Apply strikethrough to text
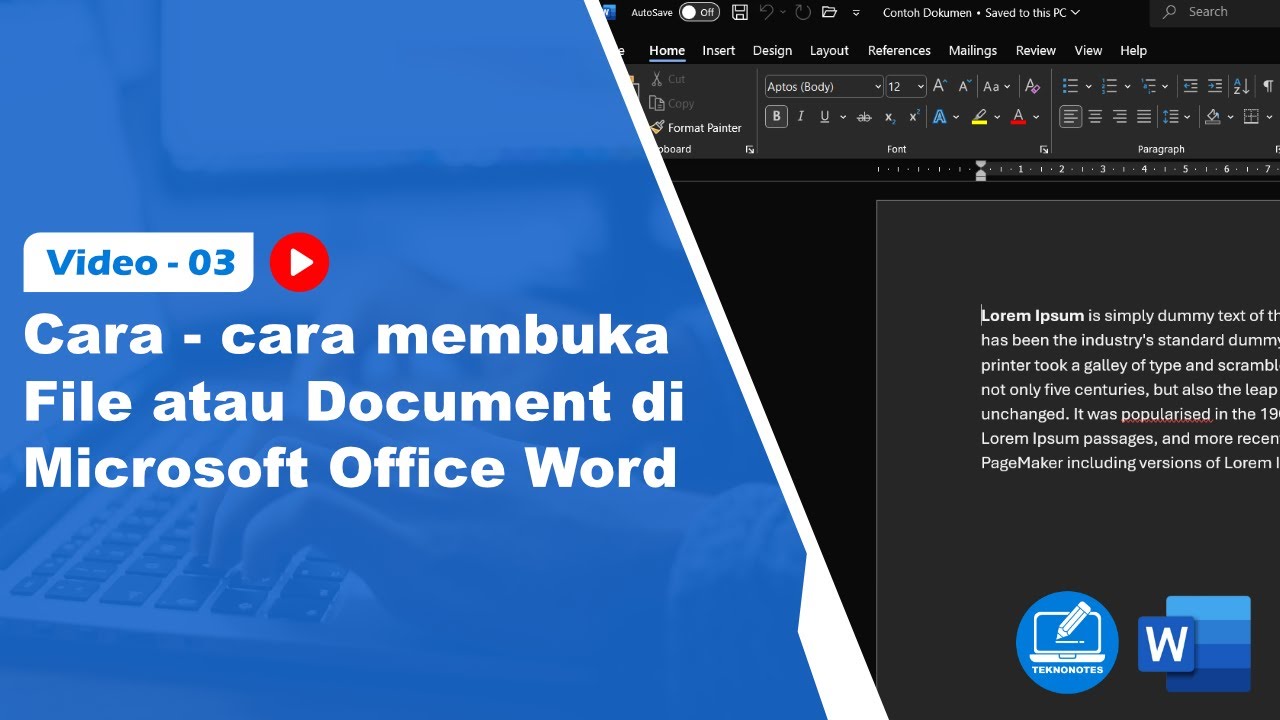Viewport: 1280px width, 720px height. tap(864, 117)
